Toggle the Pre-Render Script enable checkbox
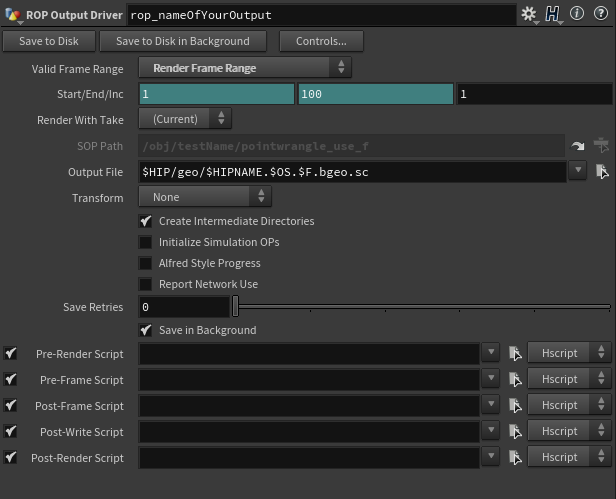 tap(10, 353)
